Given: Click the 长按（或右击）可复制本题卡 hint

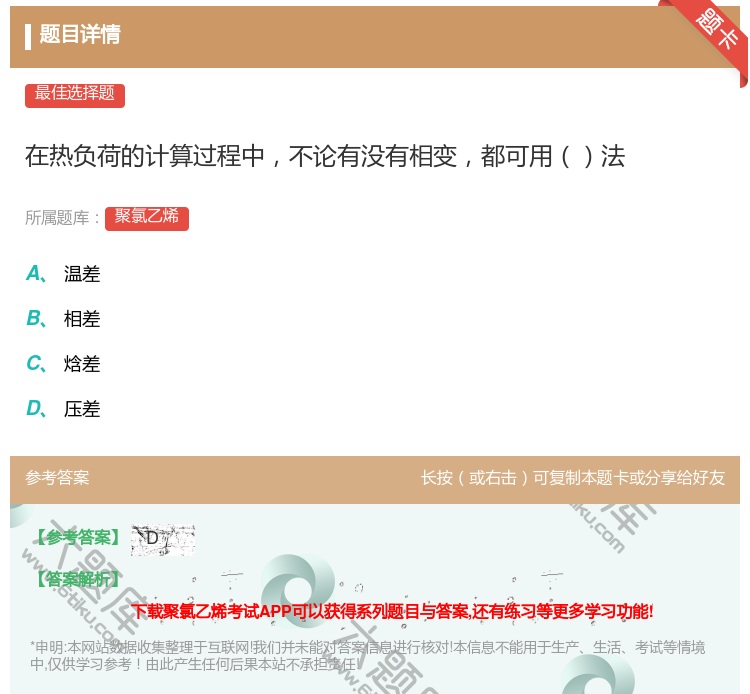Looking at the screenshot, I should pos(573,478).
